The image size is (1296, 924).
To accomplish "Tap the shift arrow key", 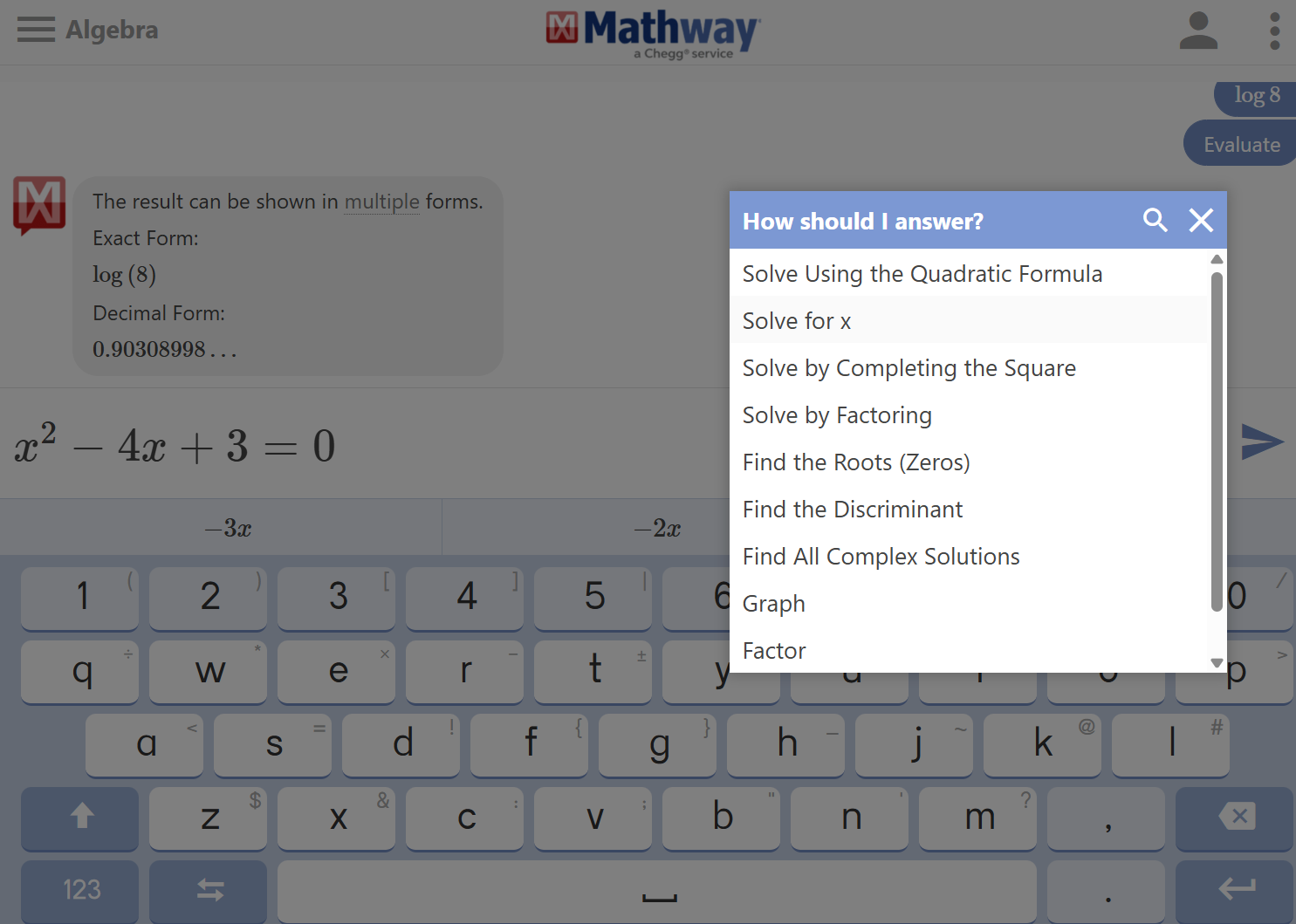I will (x=80, y=818).
